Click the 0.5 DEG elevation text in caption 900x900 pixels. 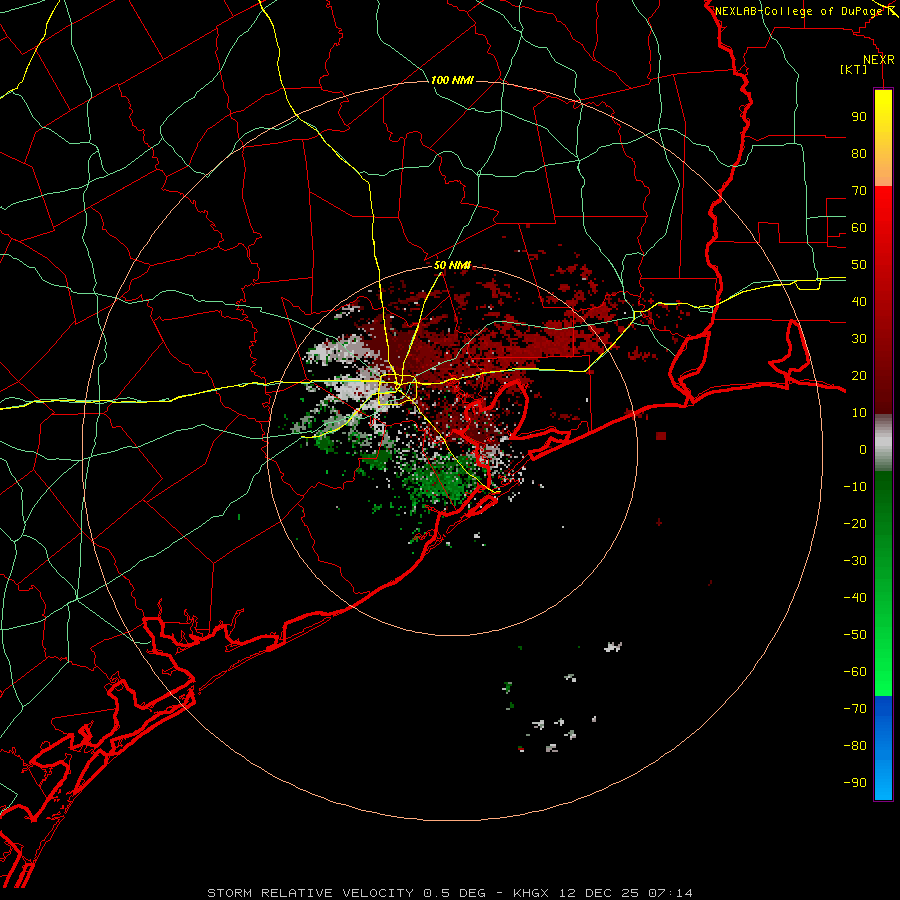pos(455,893)
